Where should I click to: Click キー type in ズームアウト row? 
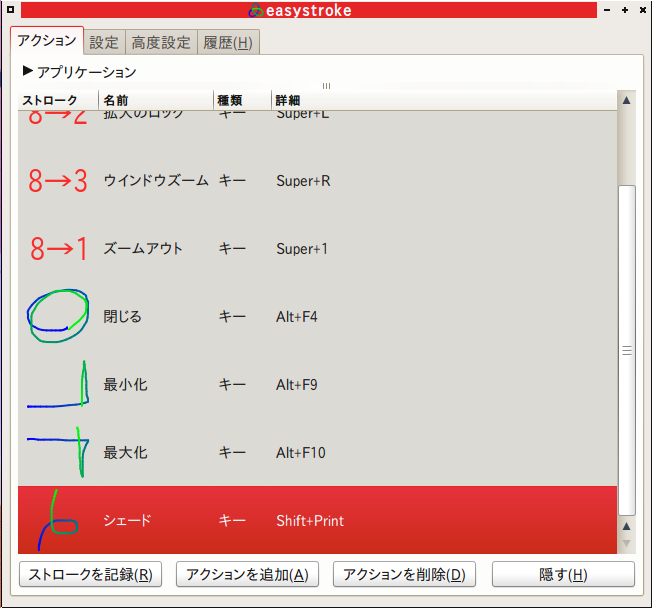click(x=232, y=249)
